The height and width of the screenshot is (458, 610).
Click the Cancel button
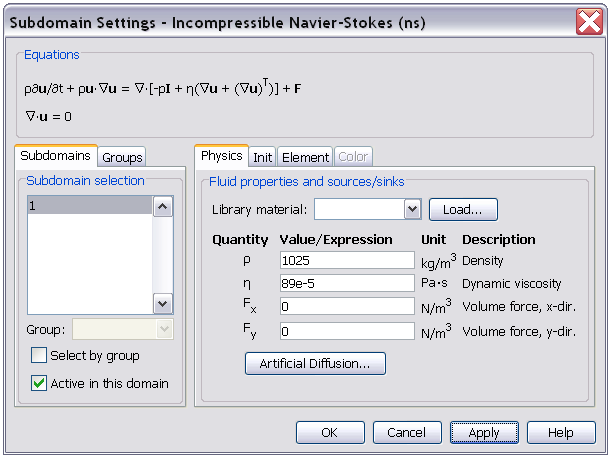(x=407, y=432)
